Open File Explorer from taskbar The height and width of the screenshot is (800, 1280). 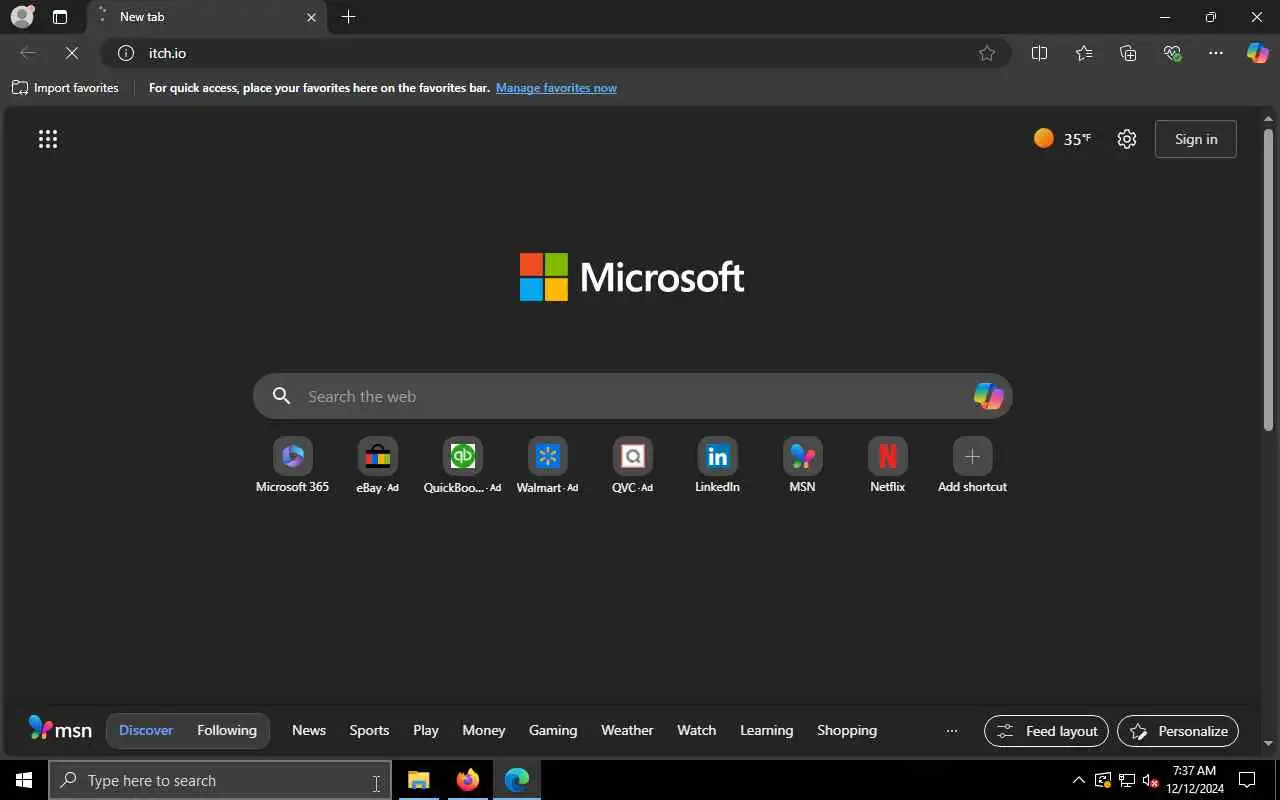(418, 780)
